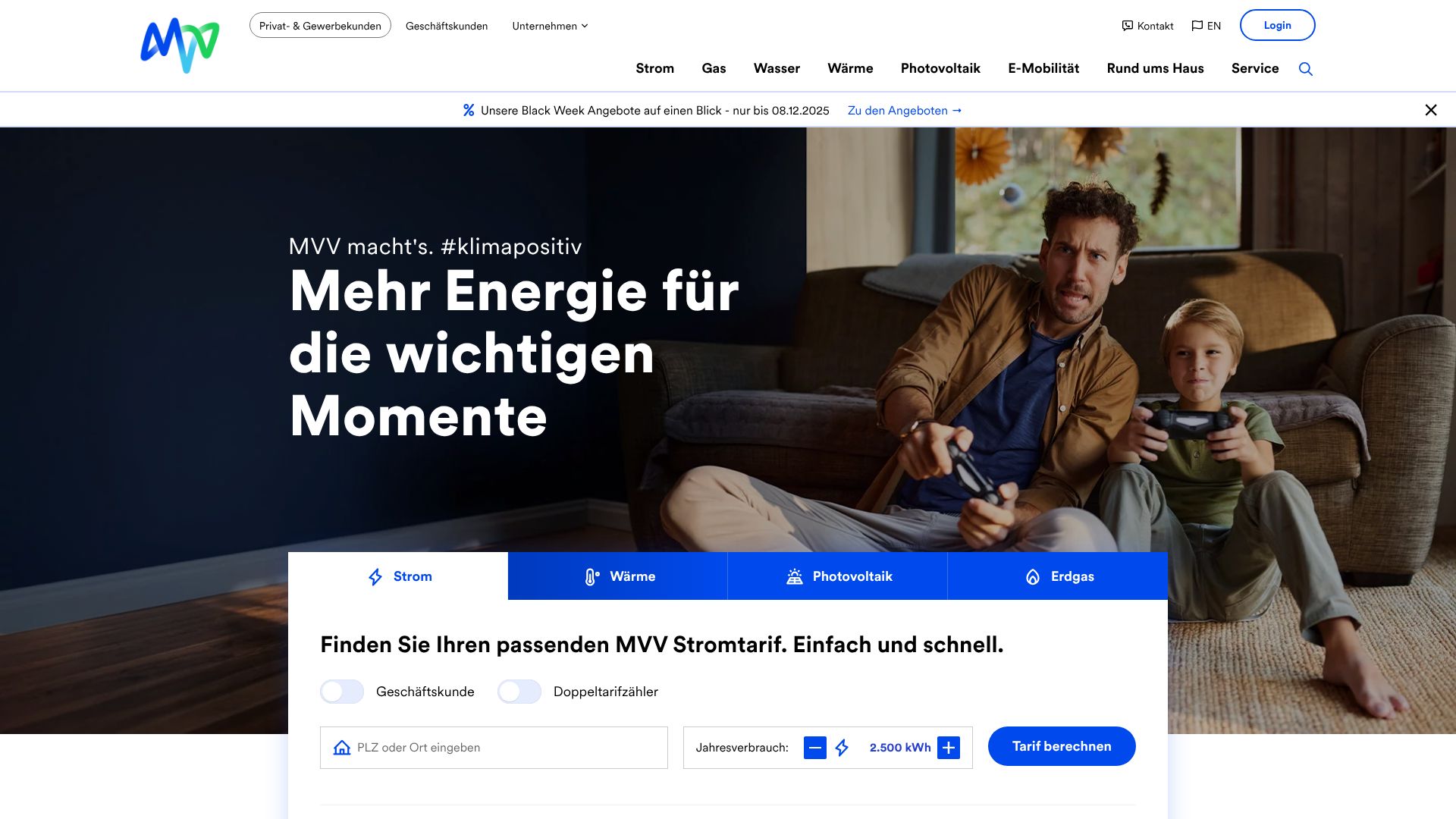Switch to the Photovoltaik tariff tab
Screen dimensions: 1456x819
click(837, 576)
